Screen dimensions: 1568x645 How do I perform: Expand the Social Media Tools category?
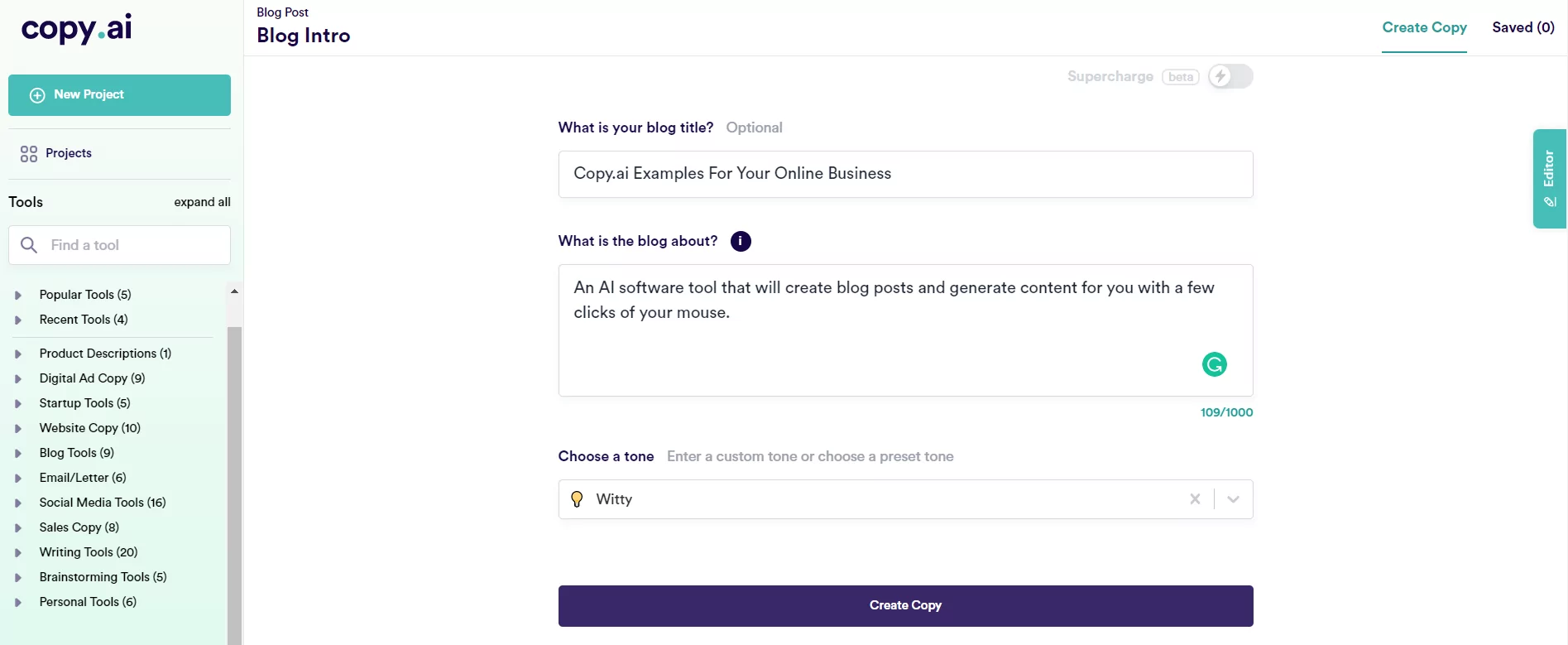(18, 503)
